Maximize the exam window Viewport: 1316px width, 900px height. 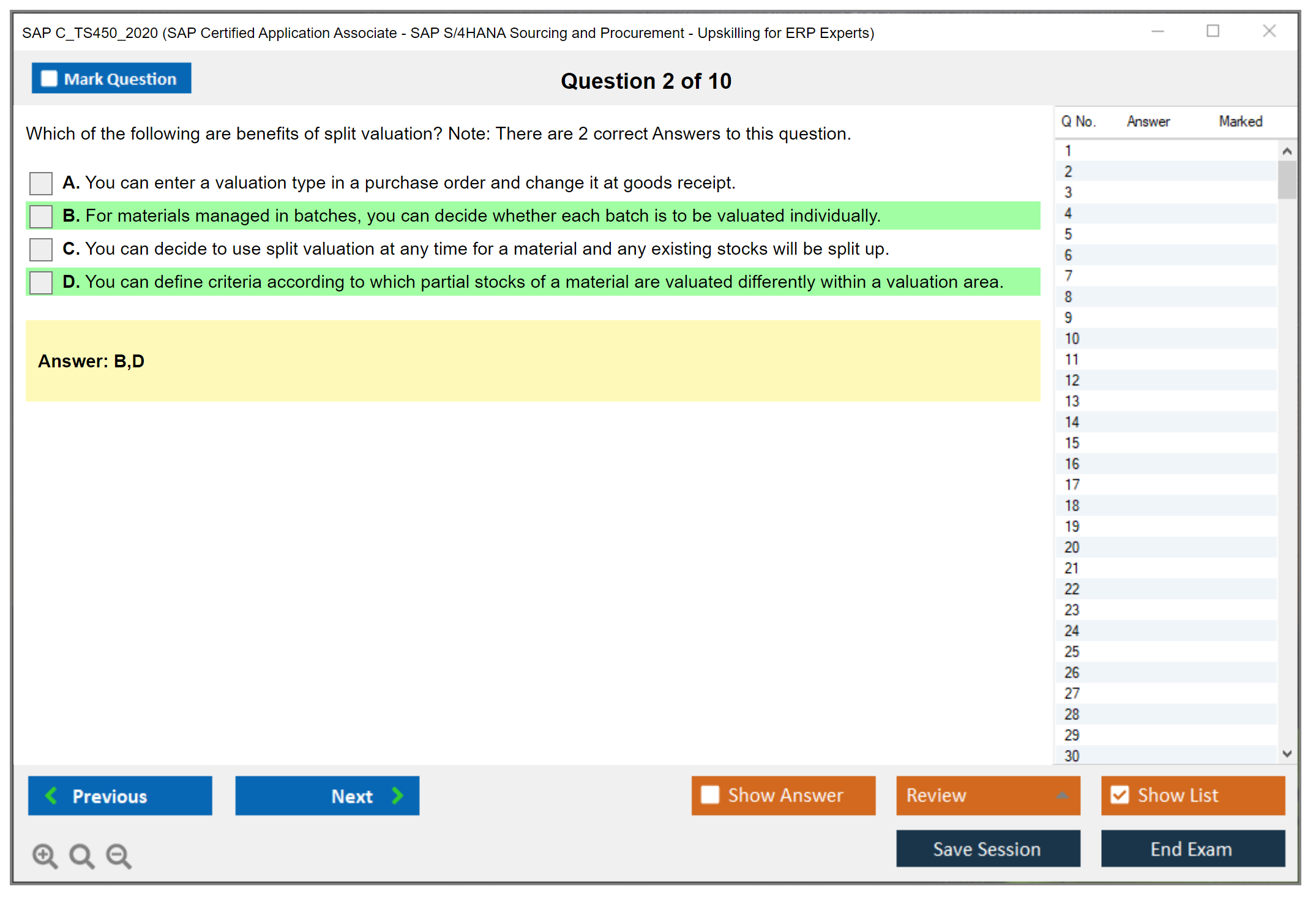pos(1213,31)
